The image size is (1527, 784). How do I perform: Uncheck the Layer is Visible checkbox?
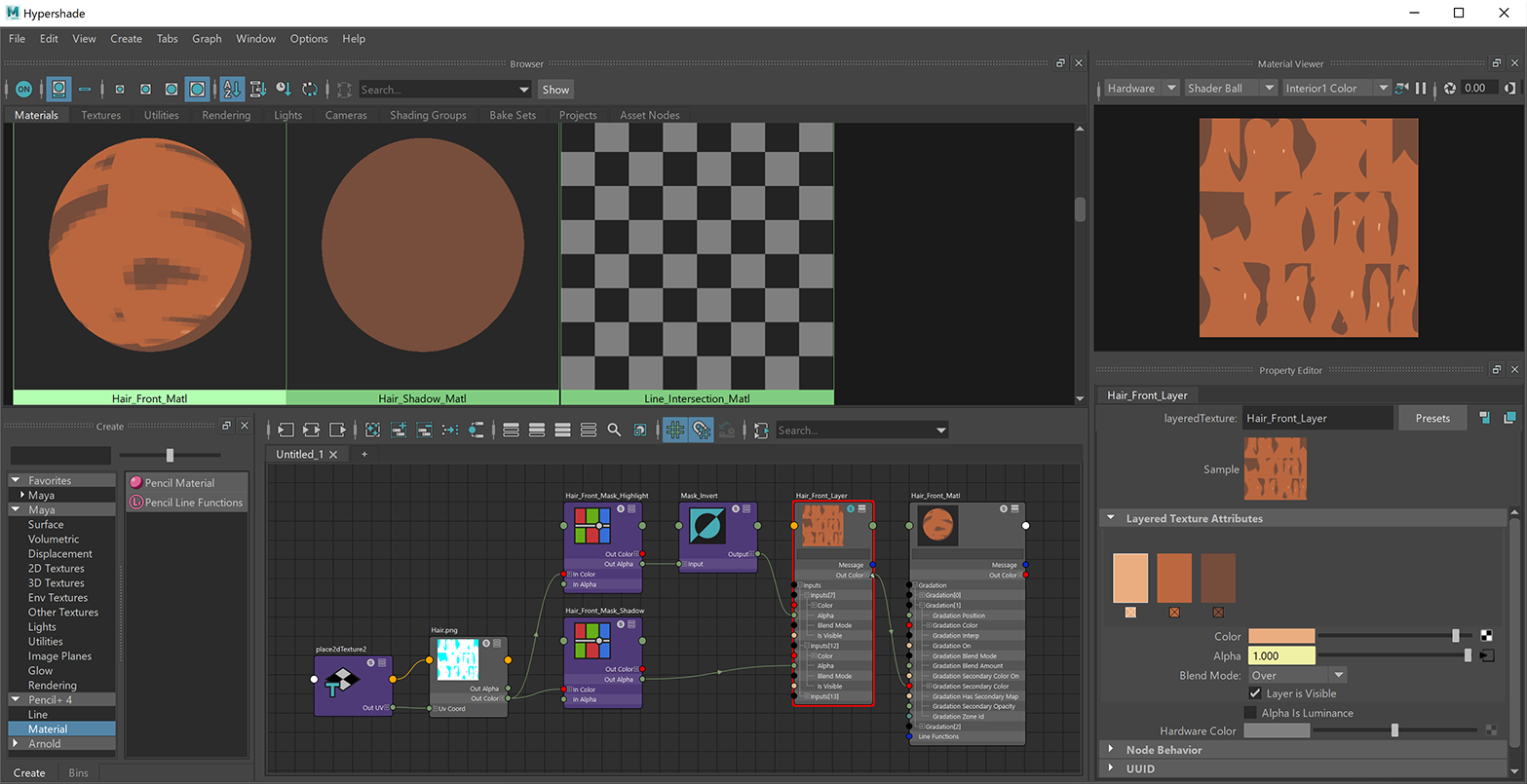coord(1255,693)
